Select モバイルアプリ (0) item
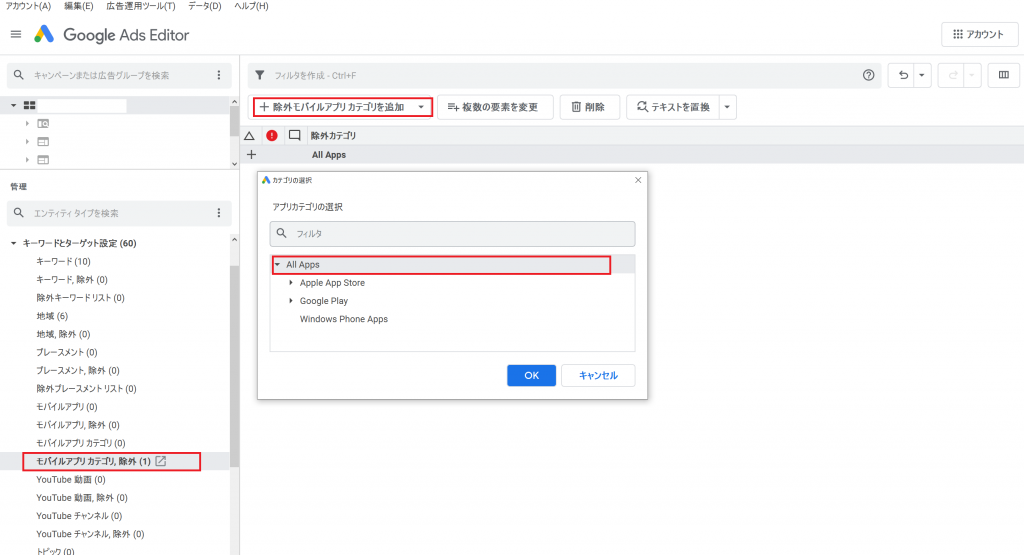This screenshot has height=555, width=1024. tap(67, 407)
